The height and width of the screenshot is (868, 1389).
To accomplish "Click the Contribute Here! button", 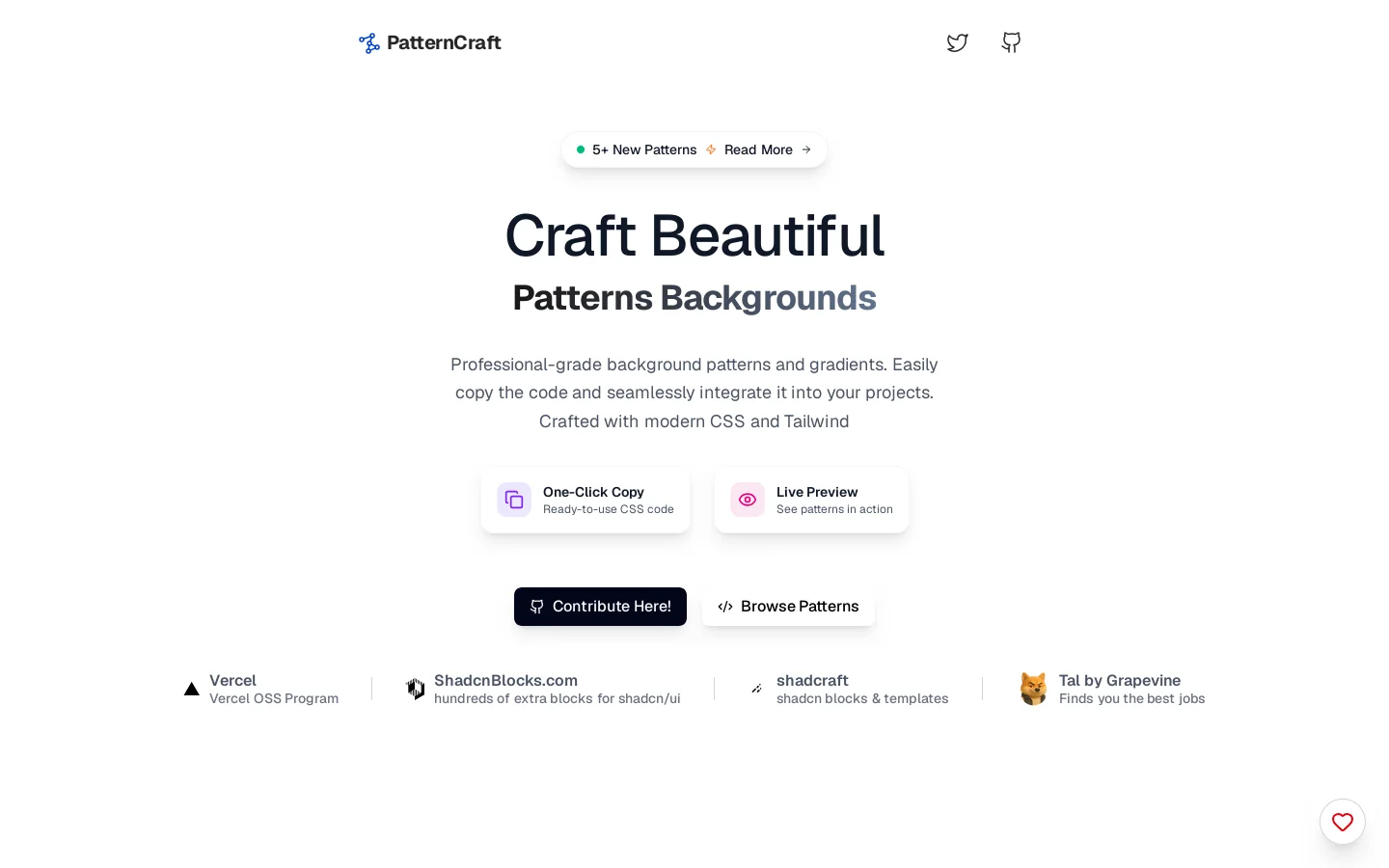I will pos(600,607).
